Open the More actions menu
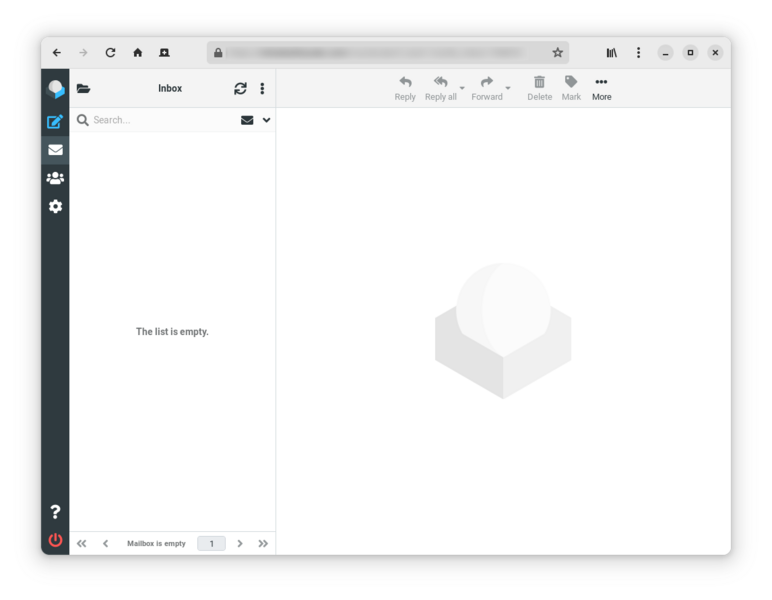Viewport: 772px width, 600px height. coord(602,89)
